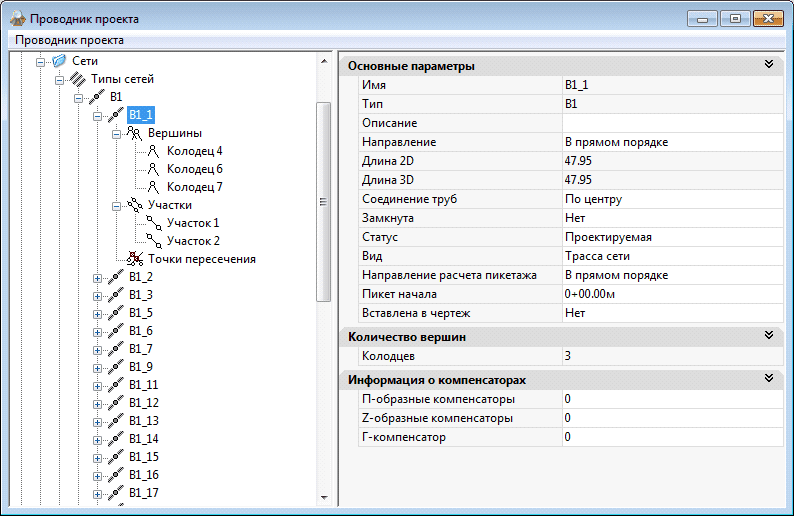This screenshot has height=516, width=794.
Task: Click the Участок 2 segment icon
Action: click(x=153, y=241)
